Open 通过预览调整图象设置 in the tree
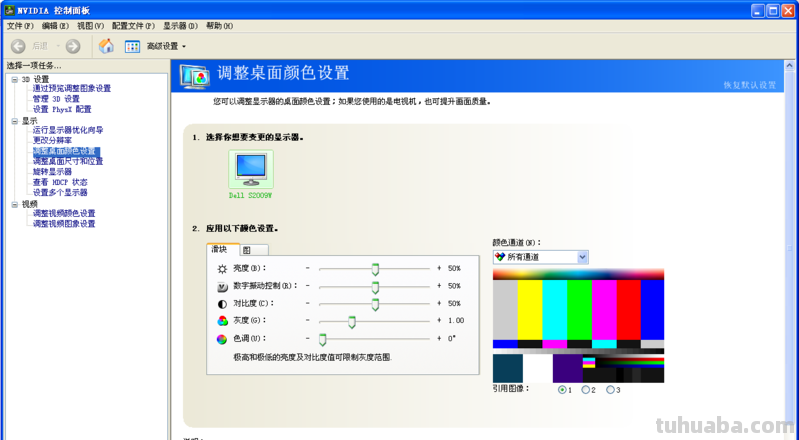This screenshot has width=799, height=440. (72, 88)
